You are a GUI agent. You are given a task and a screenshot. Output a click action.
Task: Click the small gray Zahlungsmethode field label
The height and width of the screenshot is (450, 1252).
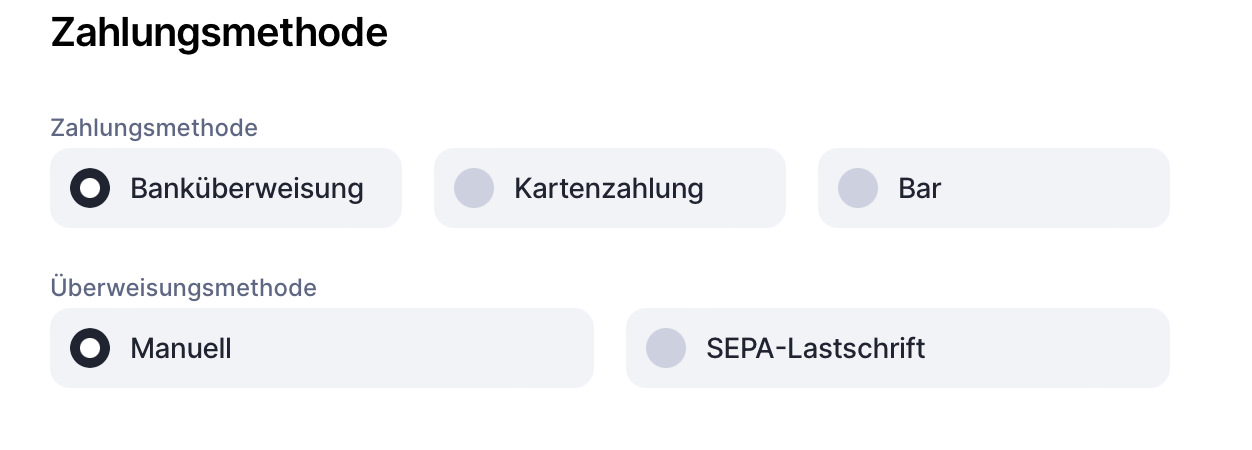(x=154, y=128)
